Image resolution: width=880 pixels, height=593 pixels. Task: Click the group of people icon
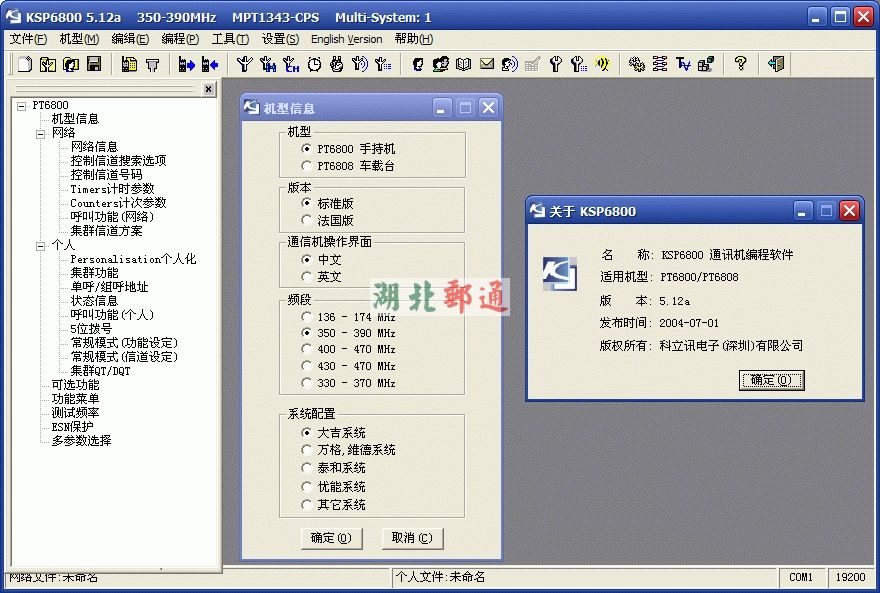[441, 64]
